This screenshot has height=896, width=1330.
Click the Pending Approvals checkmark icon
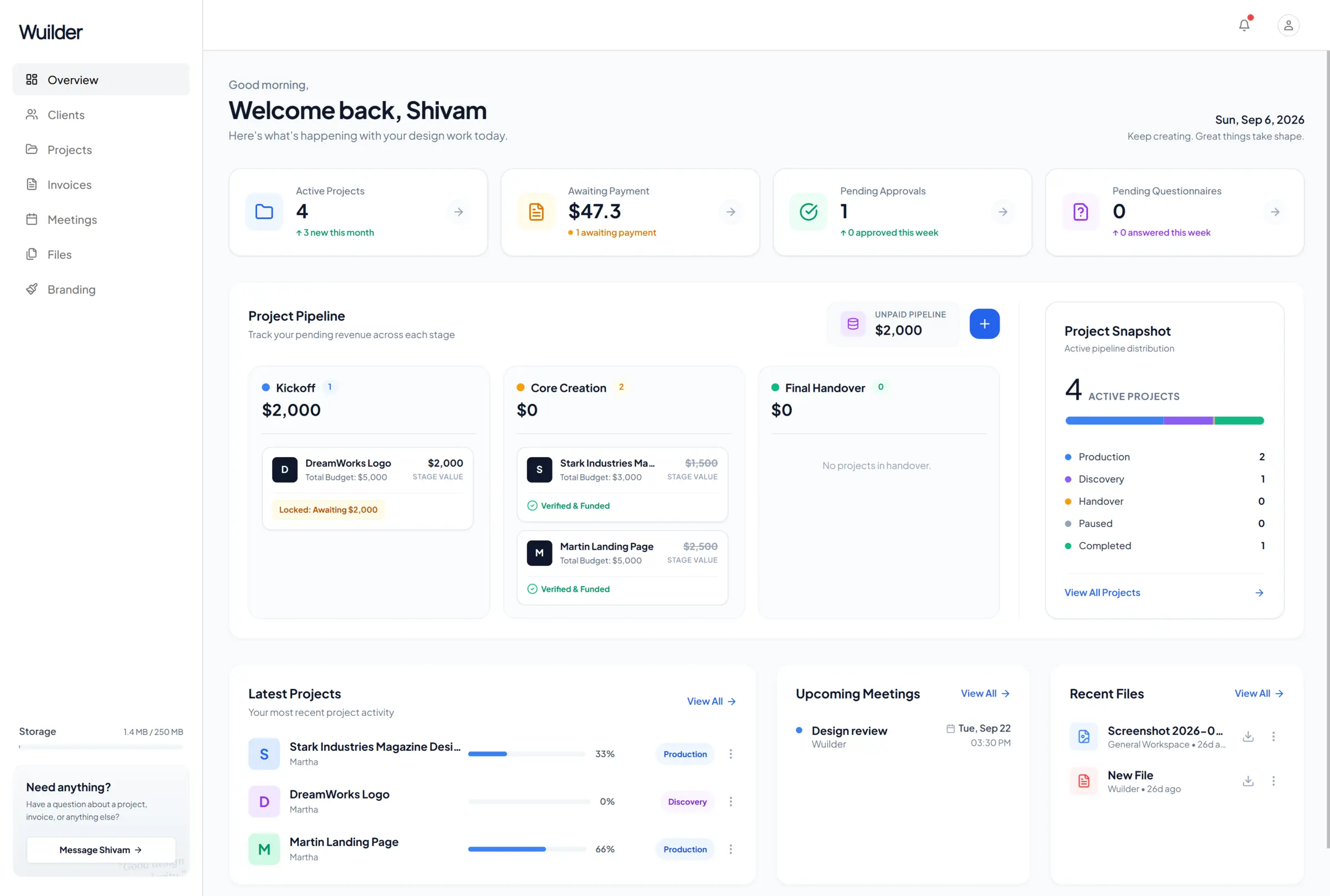point(809,212)
